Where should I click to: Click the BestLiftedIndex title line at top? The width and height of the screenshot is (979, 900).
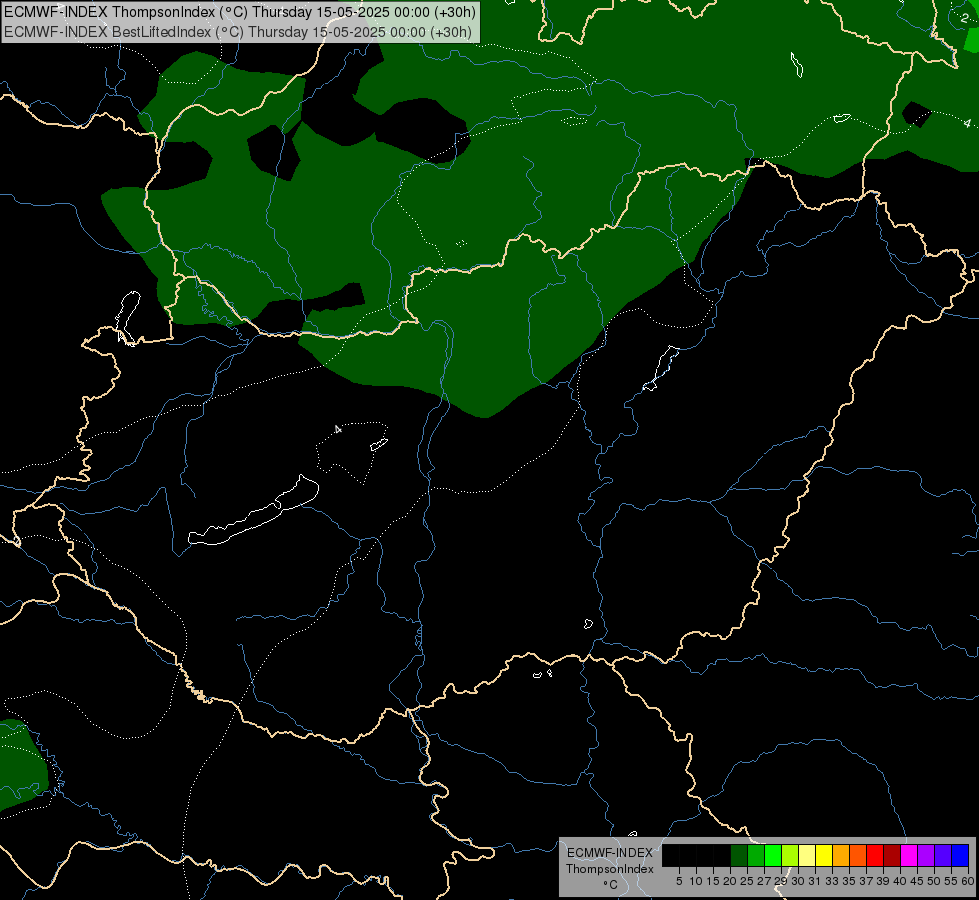point(238,32)
